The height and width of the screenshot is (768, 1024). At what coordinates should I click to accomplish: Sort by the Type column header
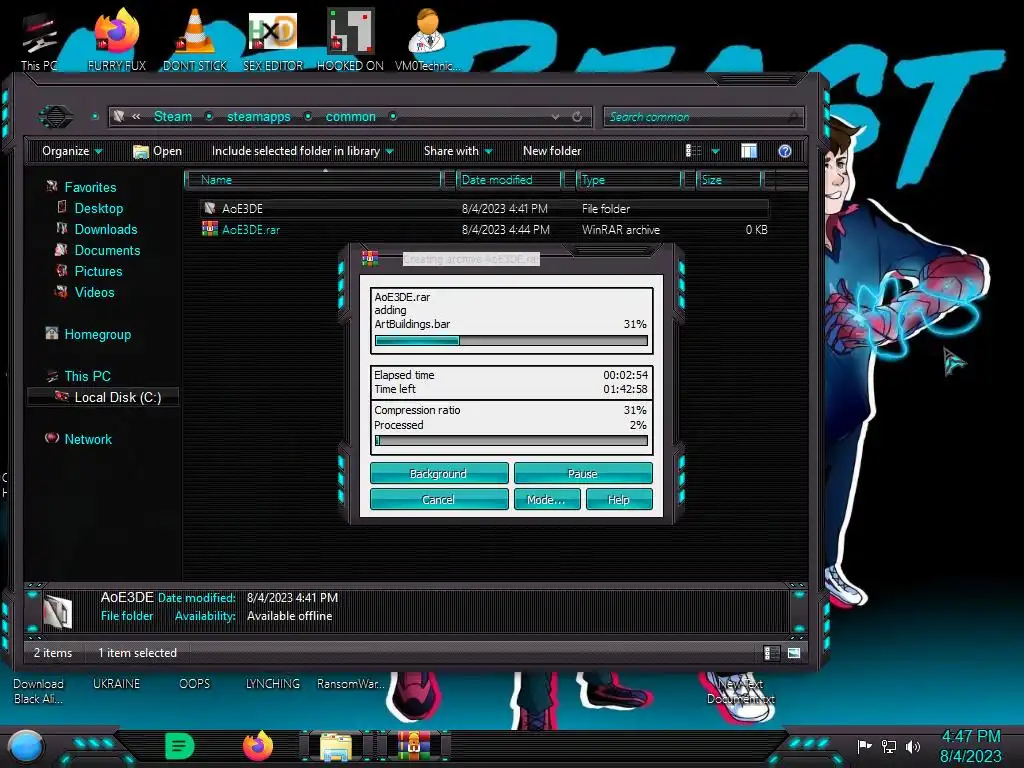point(629,180)
